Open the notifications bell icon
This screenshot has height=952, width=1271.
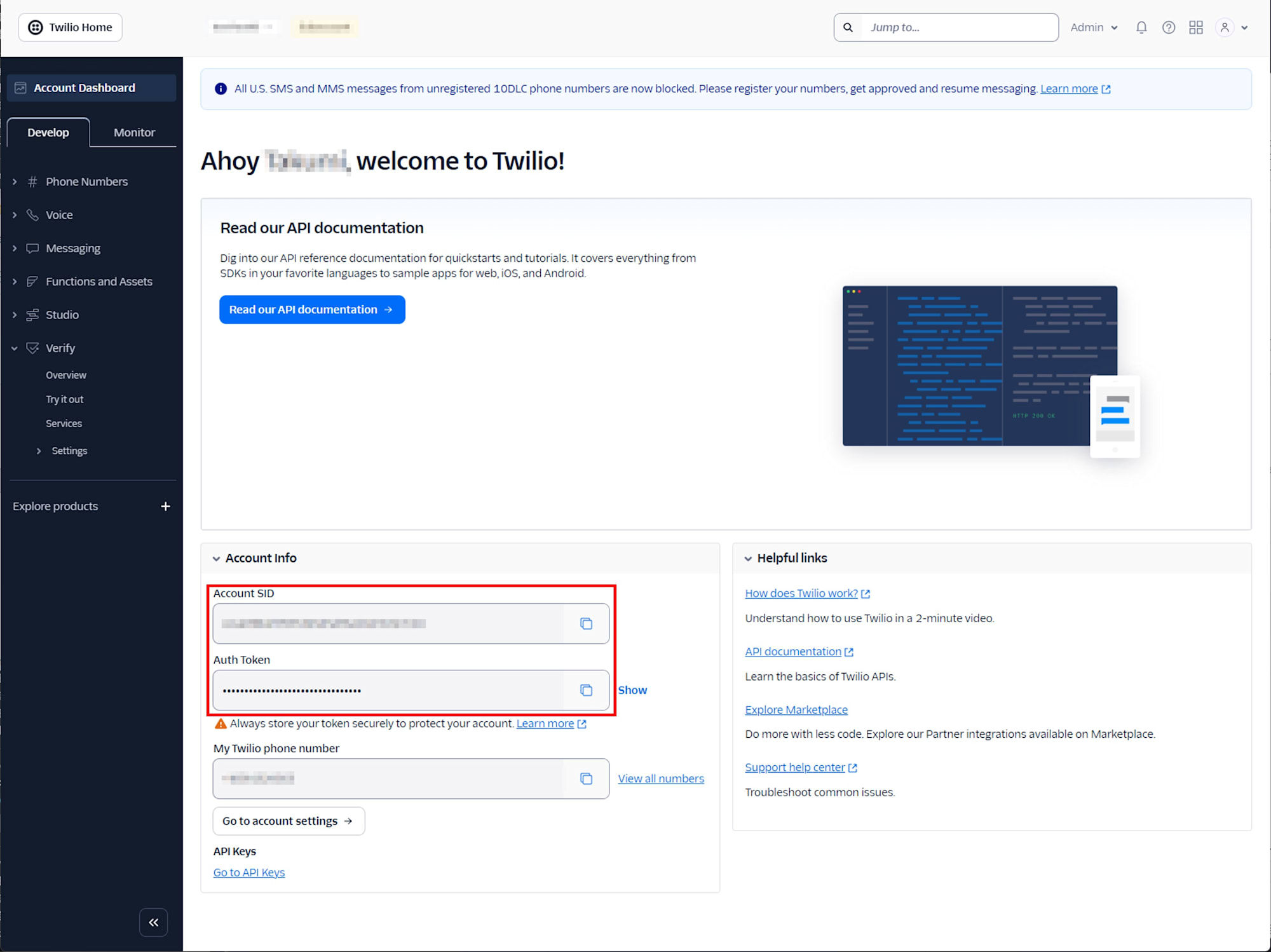(1141, 27)
